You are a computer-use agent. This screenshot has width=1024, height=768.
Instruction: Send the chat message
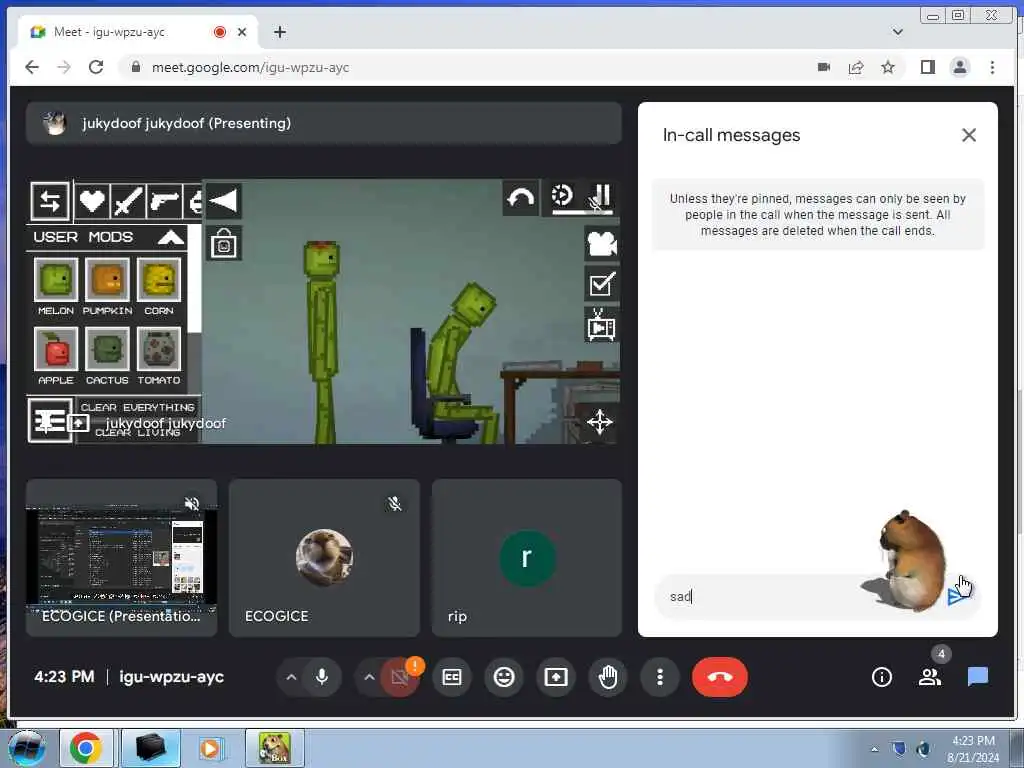point(959,596)
